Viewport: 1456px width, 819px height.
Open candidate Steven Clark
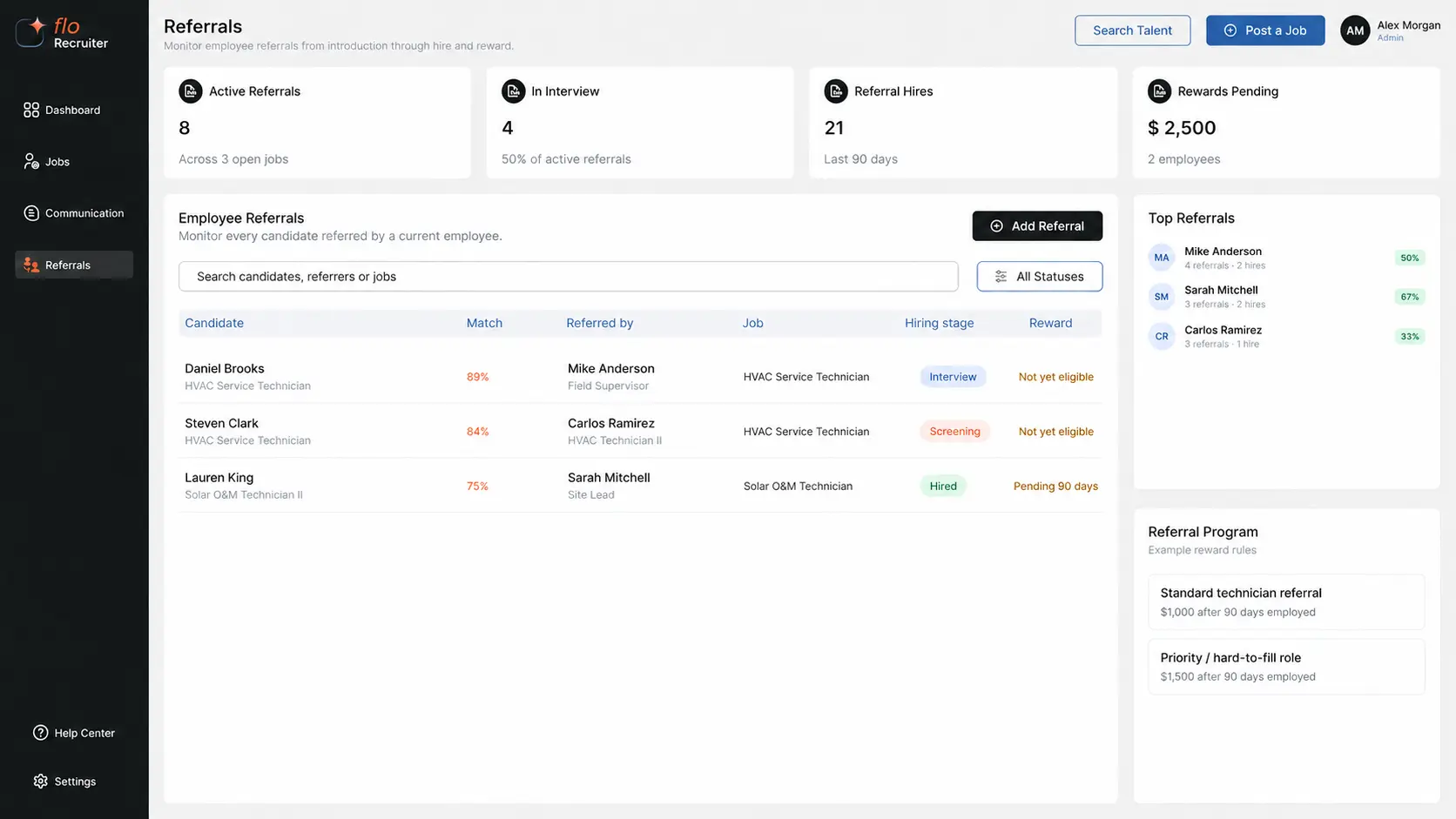click(221, 423)
